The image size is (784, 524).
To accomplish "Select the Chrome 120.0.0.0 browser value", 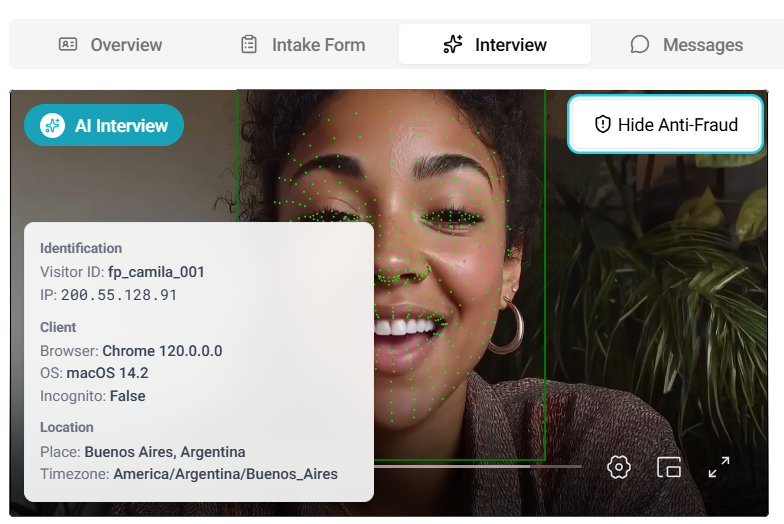I will coord(162,351).
